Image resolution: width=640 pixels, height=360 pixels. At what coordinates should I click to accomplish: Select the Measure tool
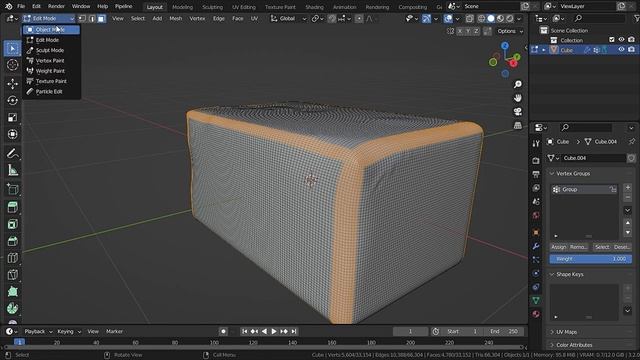point(12,170)
